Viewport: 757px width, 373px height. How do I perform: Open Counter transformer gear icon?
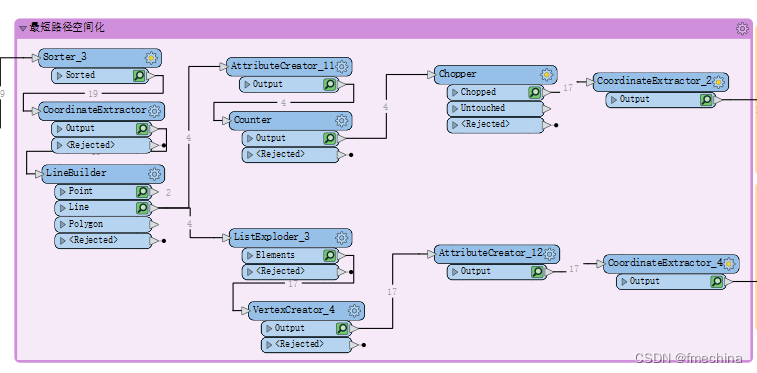click(342, 121)
